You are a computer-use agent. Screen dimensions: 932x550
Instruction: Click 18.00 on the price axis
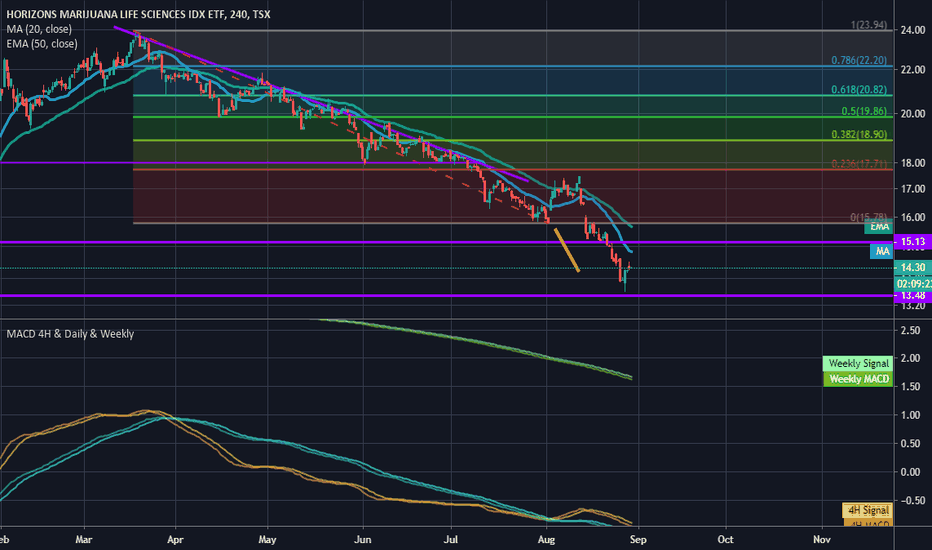(913, 163)
